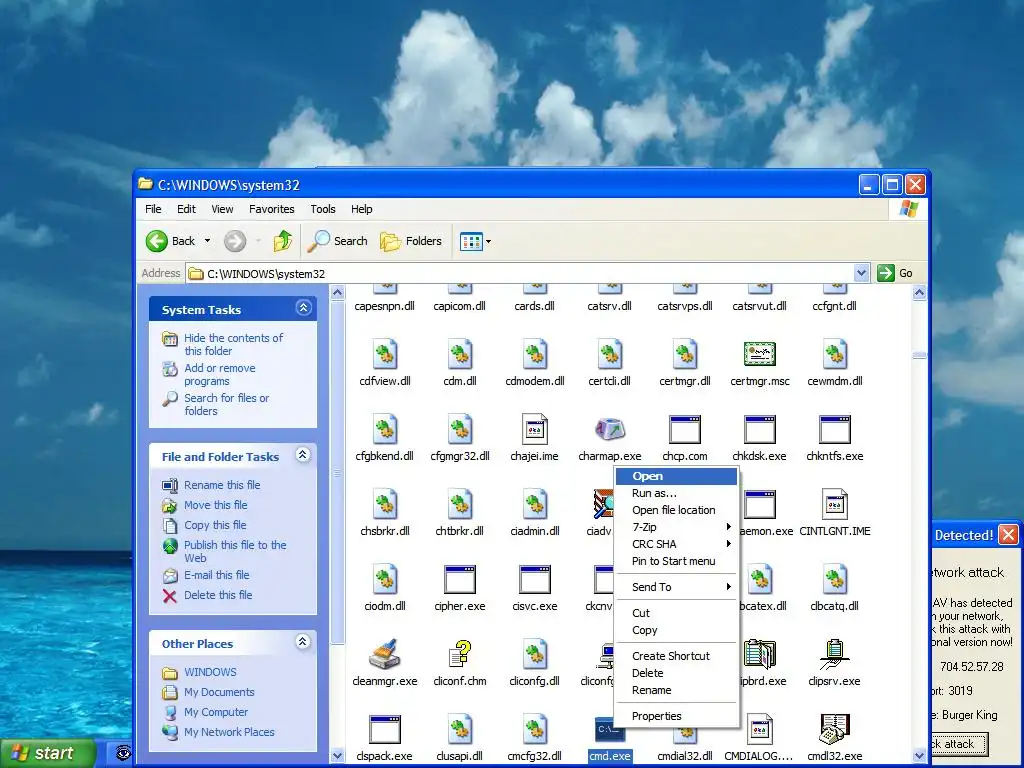This screenshot has width=1024, height=768.
Task: Choose Create Shortcut in context menu
Action: point(675,656)
